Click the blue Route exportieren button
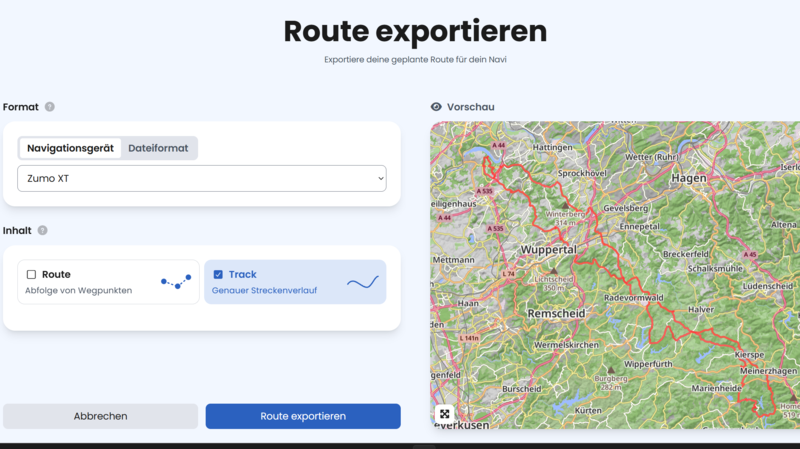Screen dimensions: 800x449 [303, 416]
